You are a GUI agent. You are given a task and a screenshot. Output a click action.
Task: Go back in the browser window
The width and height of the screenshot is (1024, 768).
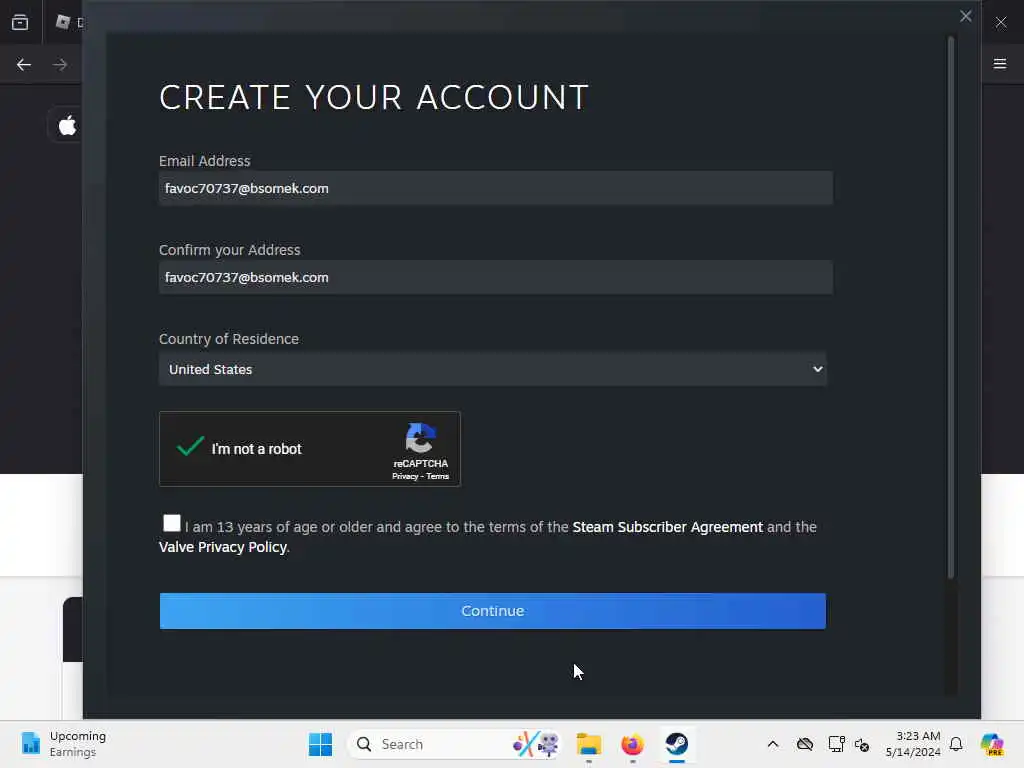pyautogui.click(x=24, y=65)
